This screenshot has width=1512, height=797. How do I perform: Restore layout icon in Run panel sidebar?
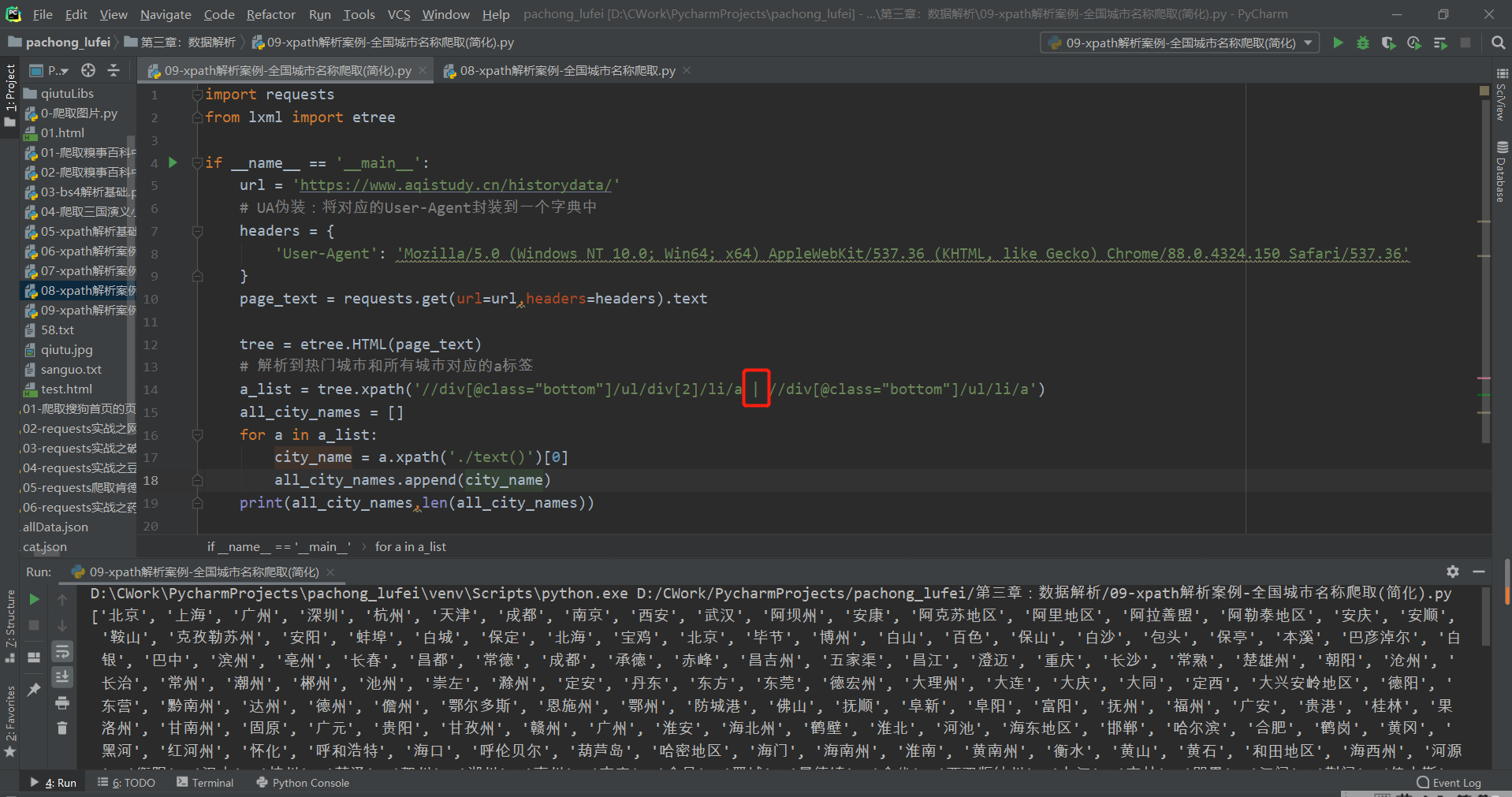[x=34, y=657]
